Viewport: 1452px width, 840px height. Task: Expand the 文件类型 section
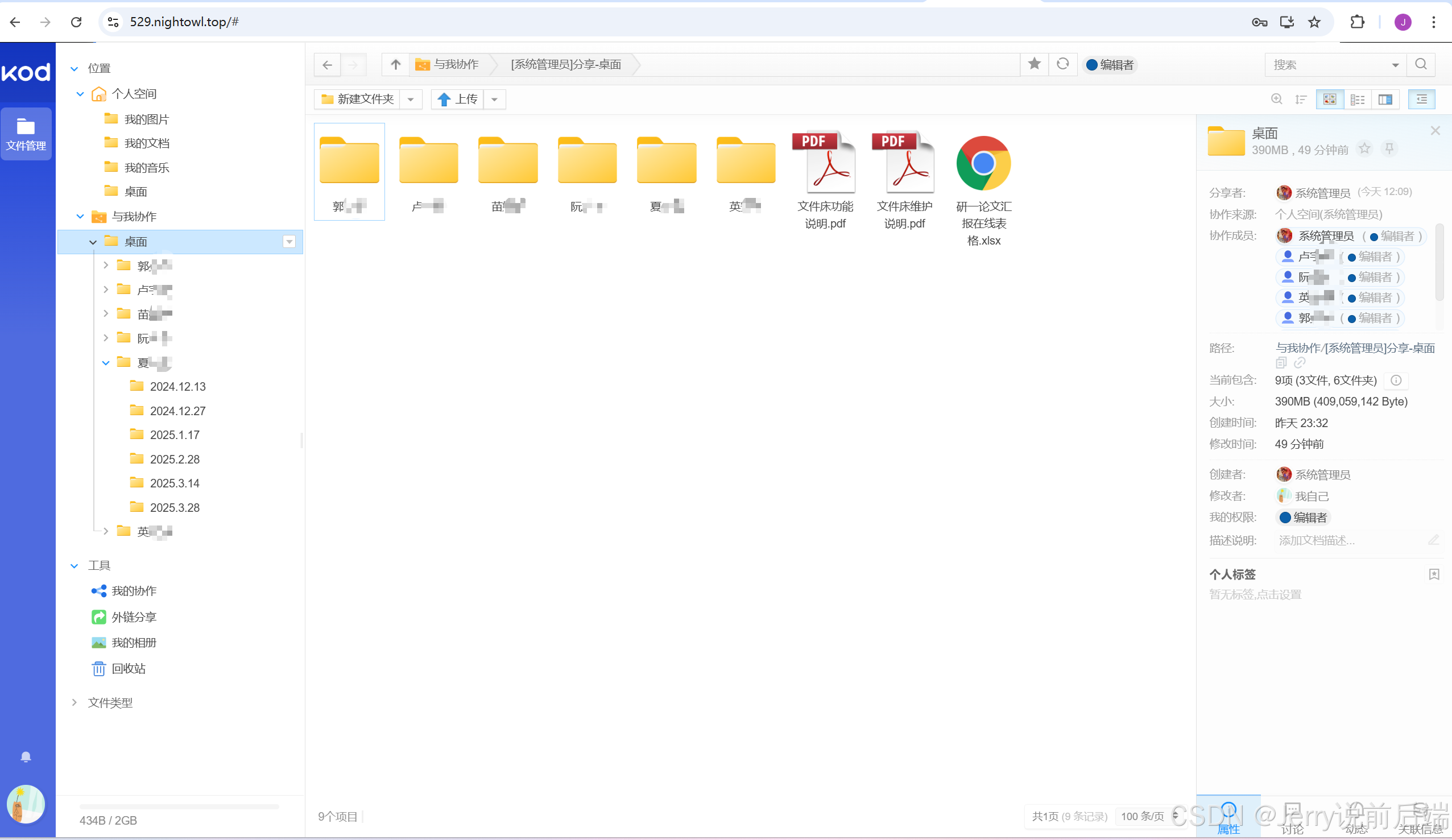tap(109, 702)
